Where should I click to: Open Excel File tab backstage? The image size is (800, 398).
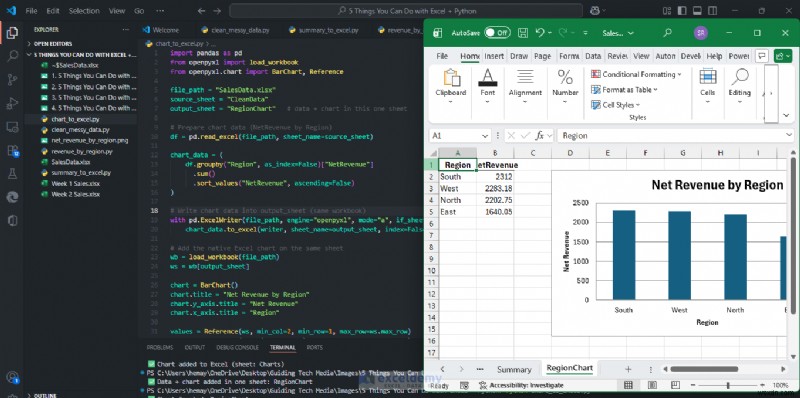click(x=442, y=56)
